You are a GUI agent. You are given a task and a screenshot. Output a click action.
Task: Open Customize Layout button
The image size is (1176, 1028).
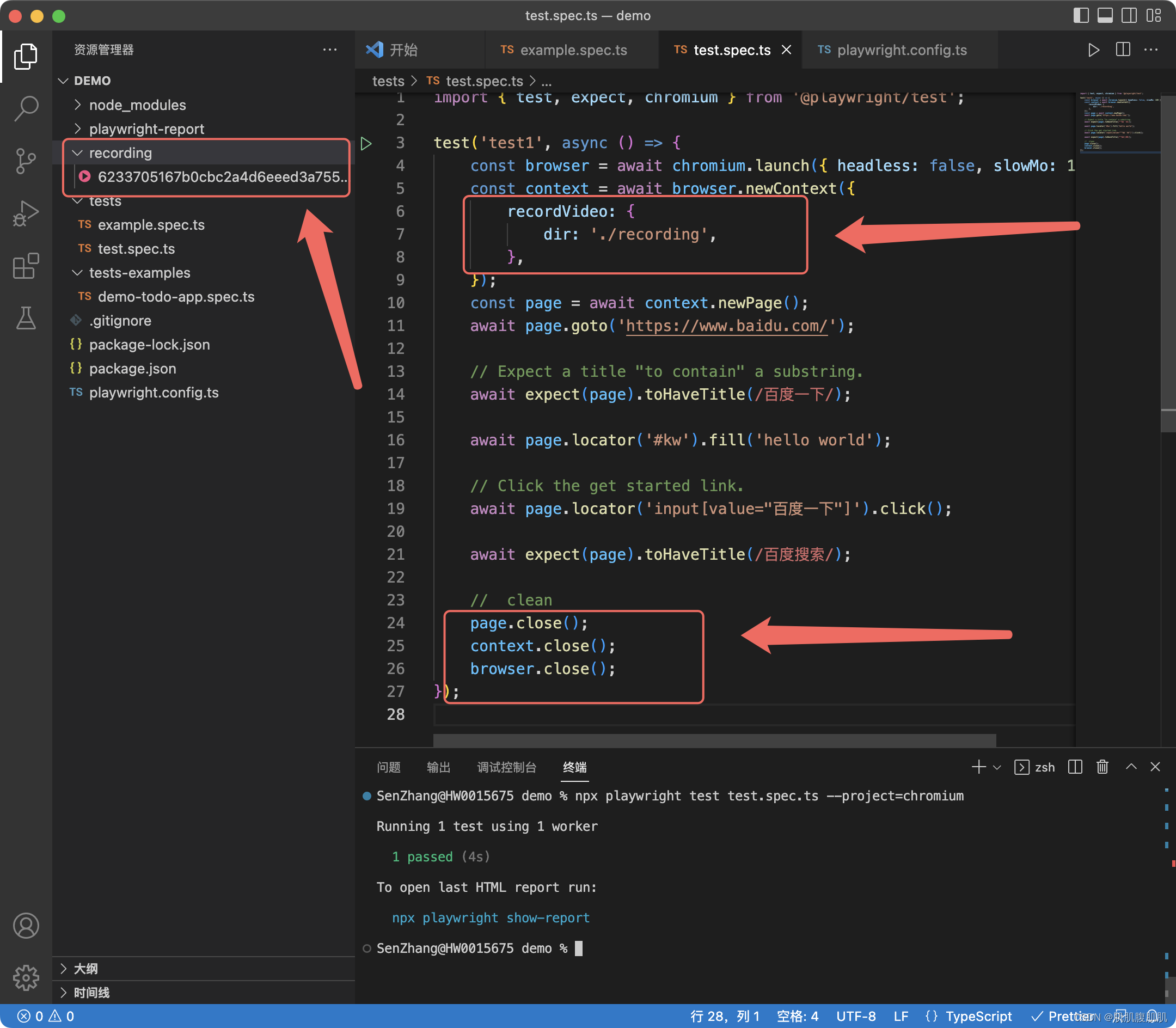tap(1153, 15)
